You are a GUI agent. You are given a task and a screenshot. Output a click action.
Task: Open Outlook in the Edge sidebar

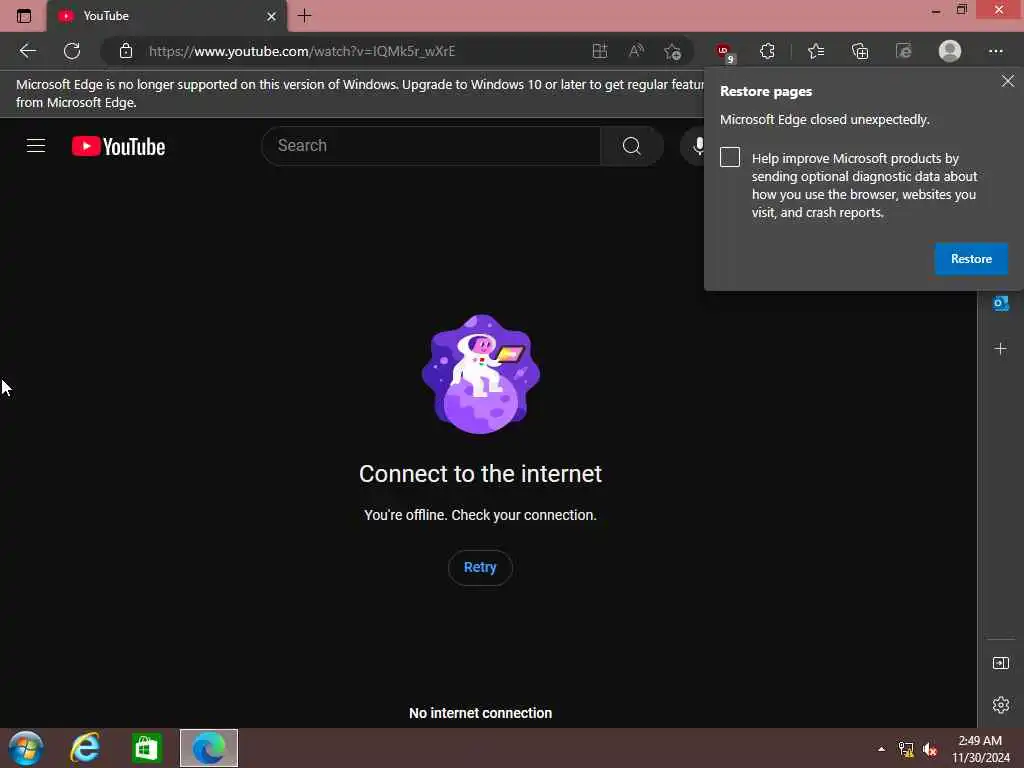click(1000, 304)
